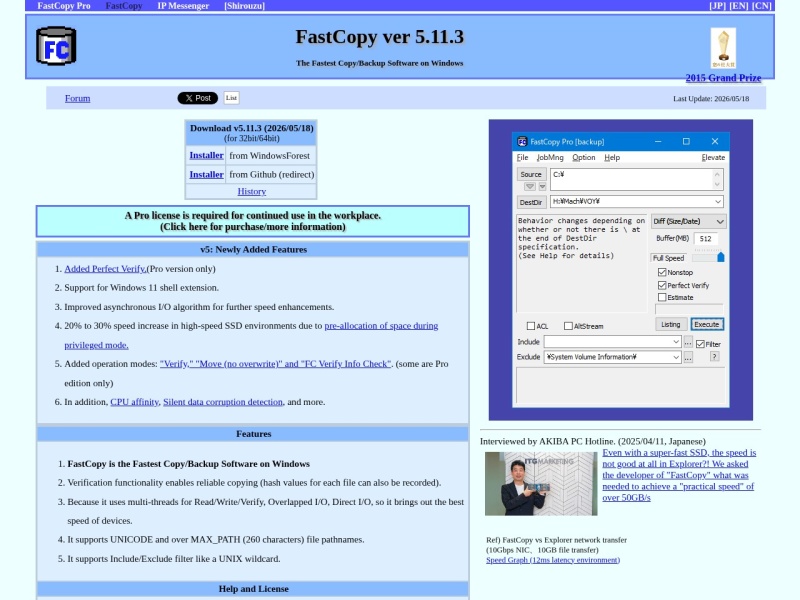Click the ? help button near Filter
This screenshot has height=600, width=800.
pyautogui.click(x=714, y=357)
